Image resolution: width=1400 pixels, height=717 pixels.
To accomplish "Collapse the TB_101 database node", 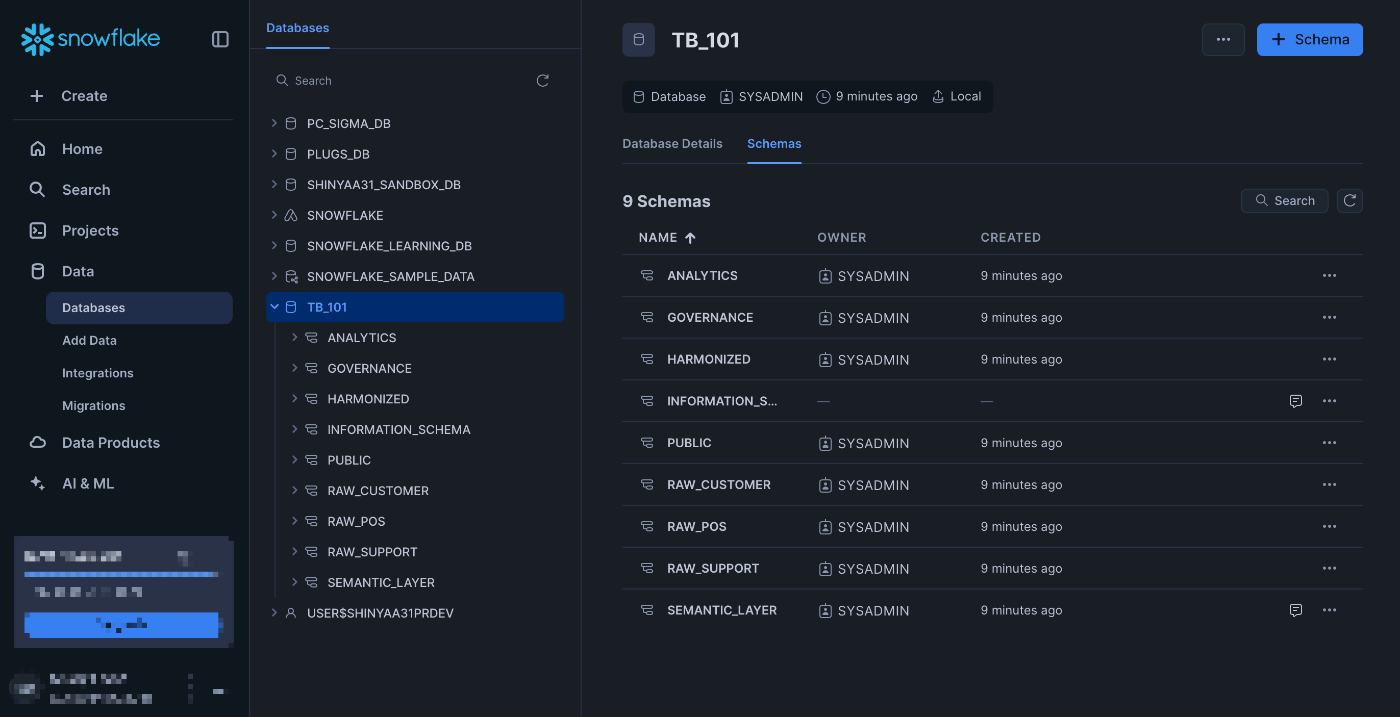I will tap(274, 307).
